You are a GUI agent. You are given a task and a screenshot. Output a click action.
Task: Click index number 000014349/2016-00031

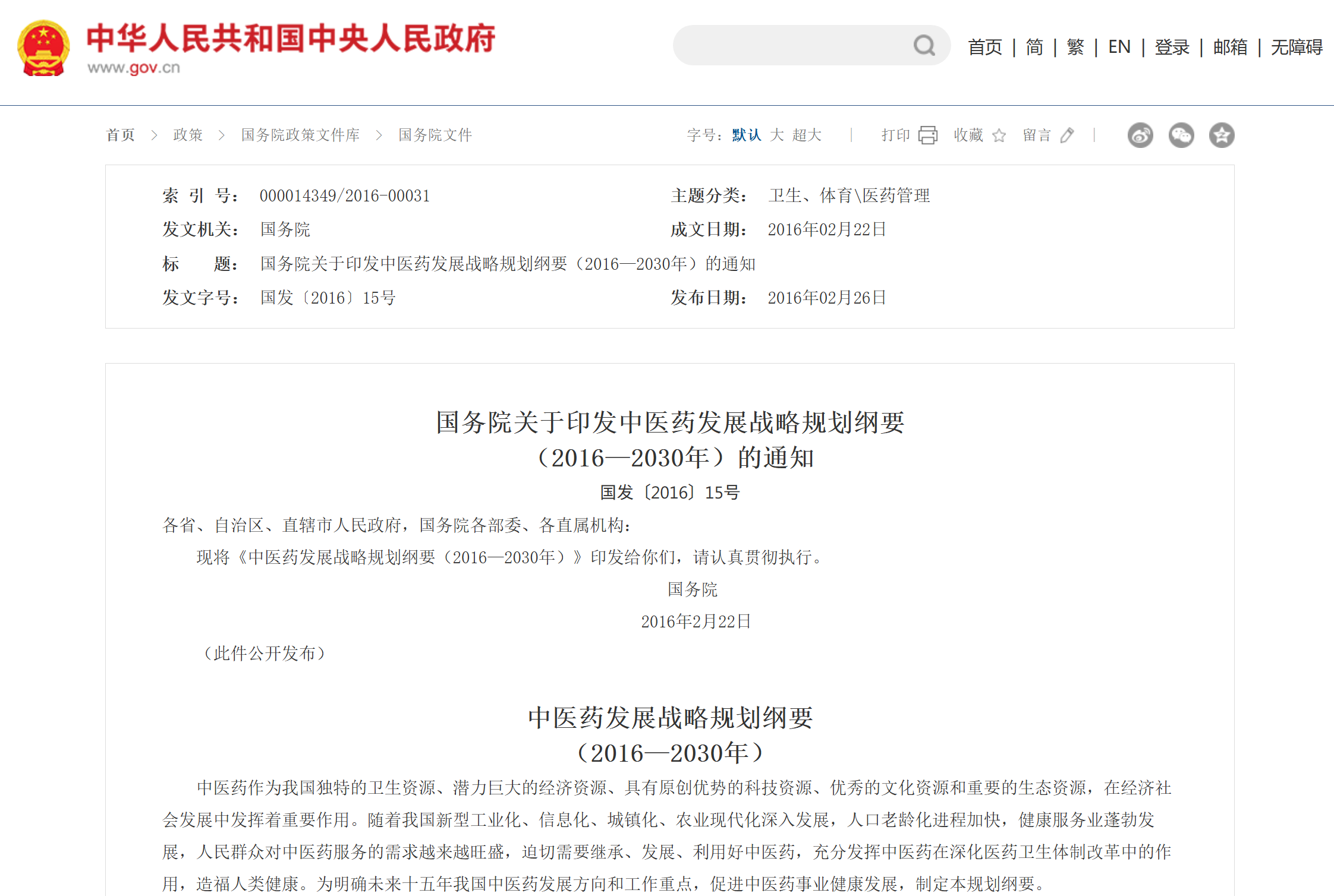(345, 195)
